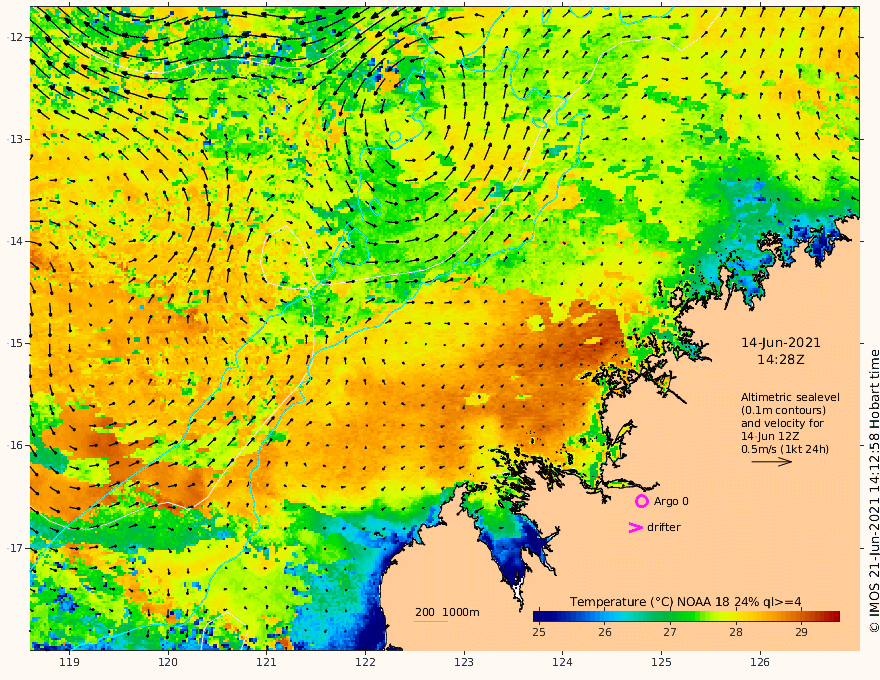Click the '200 1000m' depth legend text
This screenshot has height=680, width=880.
point(447,612)
